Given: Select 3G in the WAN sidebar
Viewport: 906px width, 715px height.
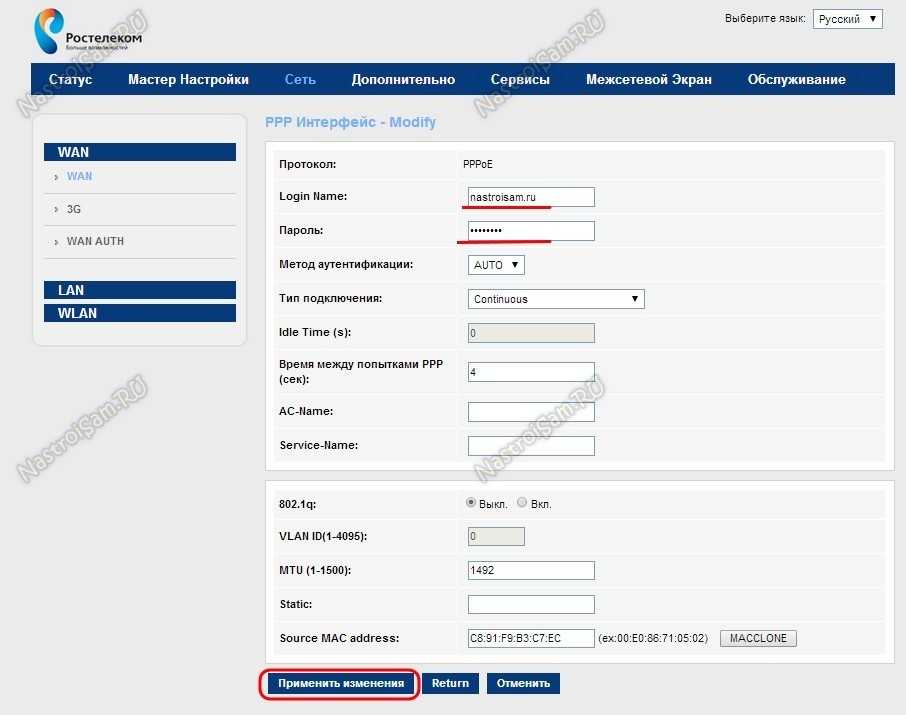Looking at the screenshot, I should click(x=74, y=210).
